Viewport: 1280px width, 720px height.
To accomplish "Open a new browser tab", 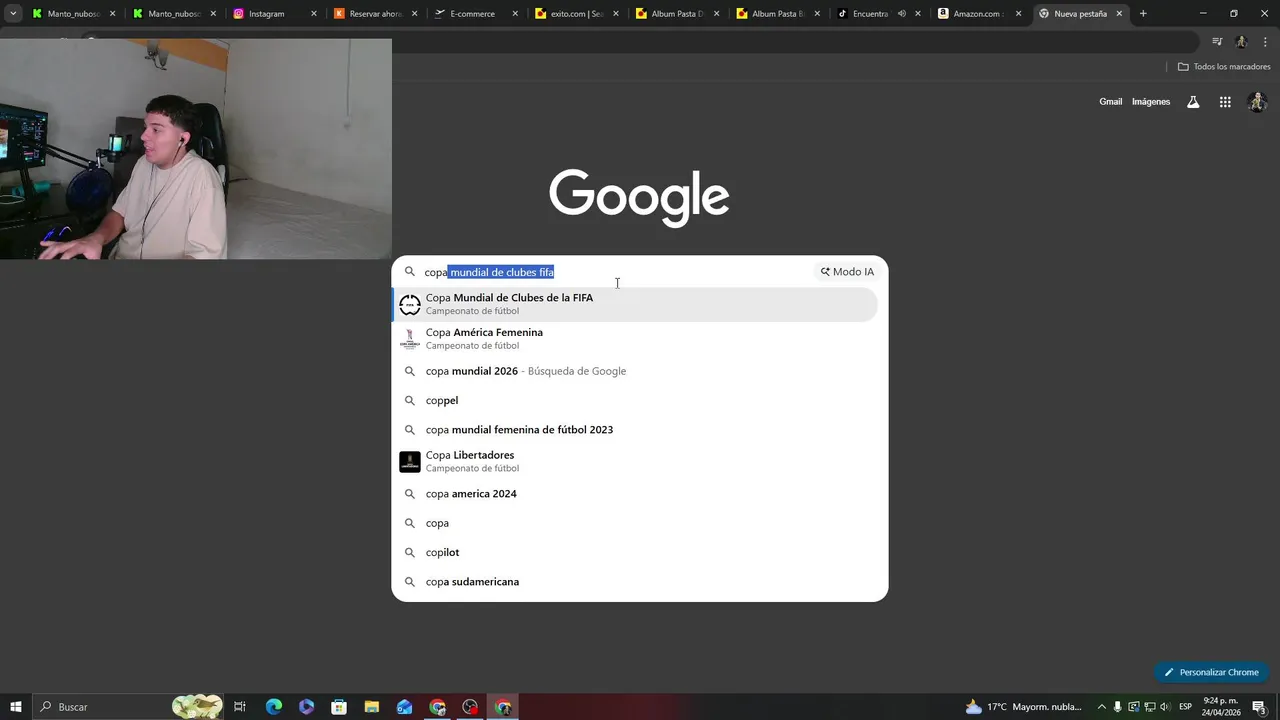I will pyautogui.click(x=1143, y=14).
